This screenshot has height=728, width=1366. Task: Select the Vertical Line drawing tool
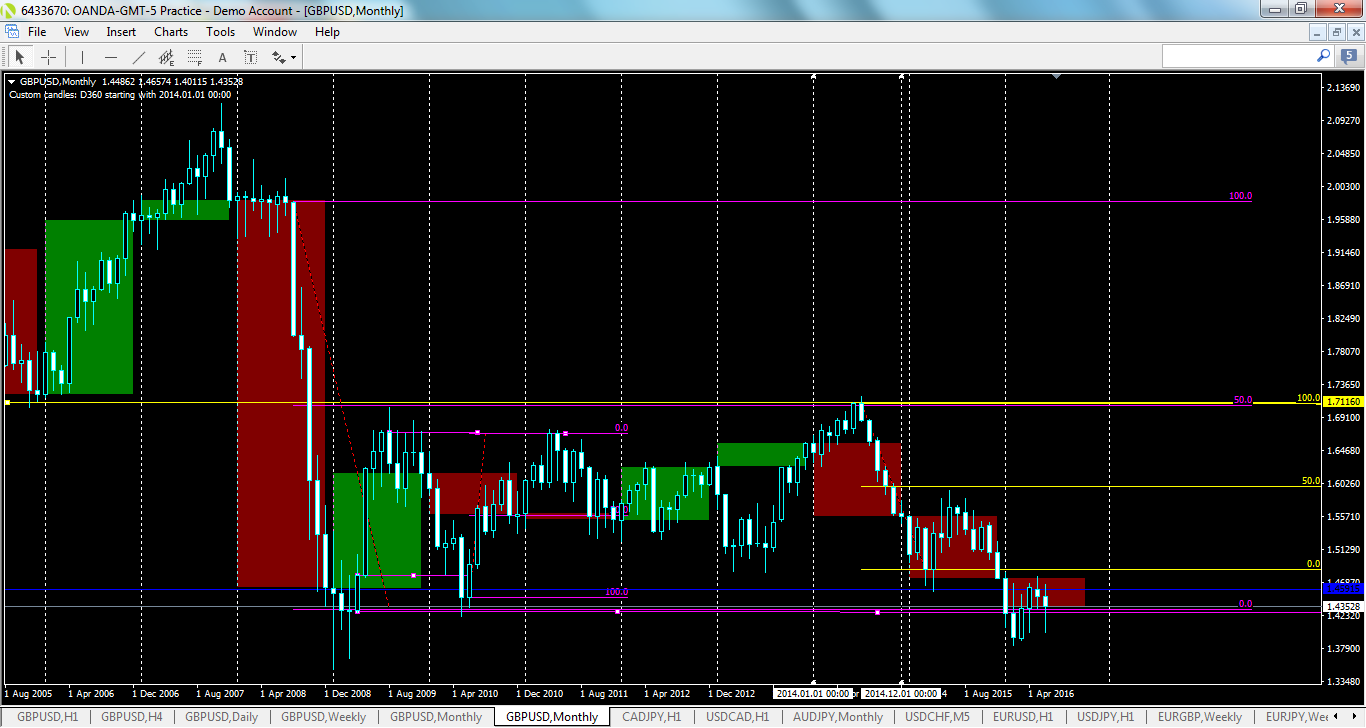82,57
